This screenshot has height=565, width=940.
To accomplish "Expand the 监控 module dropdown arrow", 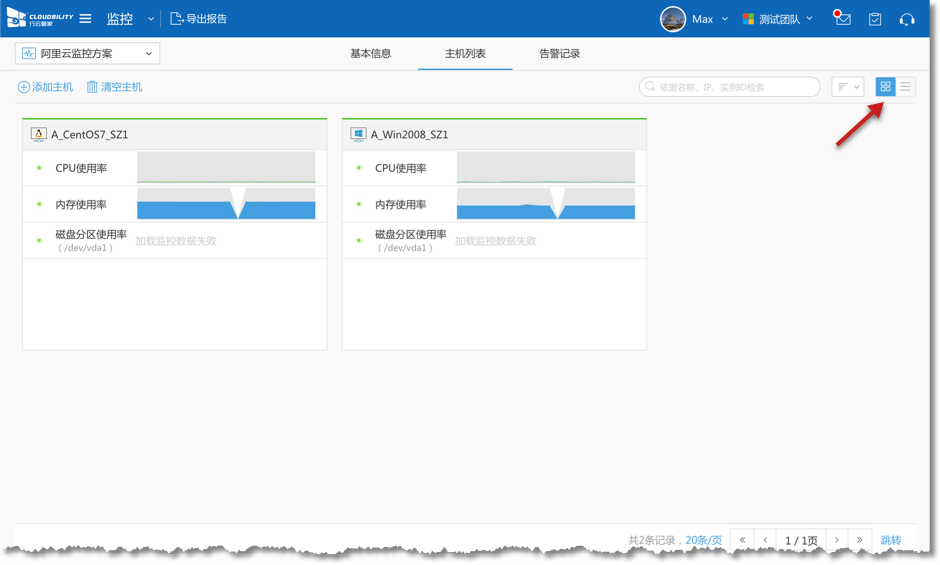I will [x=151, y=19].
